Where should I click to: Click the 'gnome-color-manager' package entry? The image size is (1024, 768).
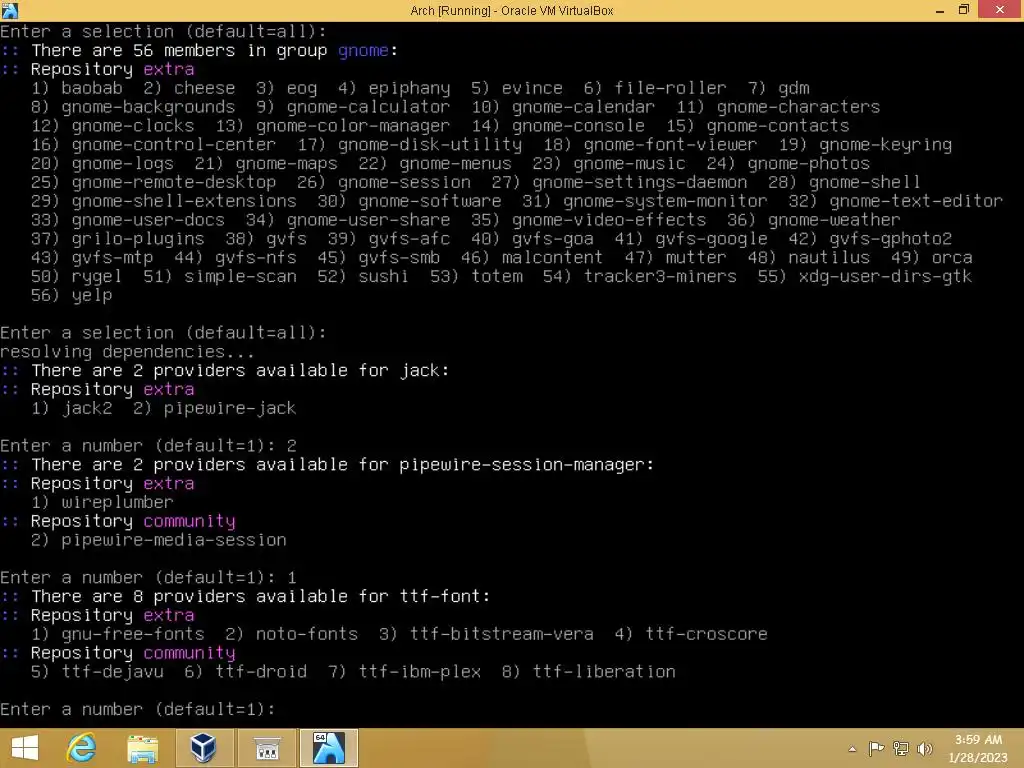[x=353, y=126]
